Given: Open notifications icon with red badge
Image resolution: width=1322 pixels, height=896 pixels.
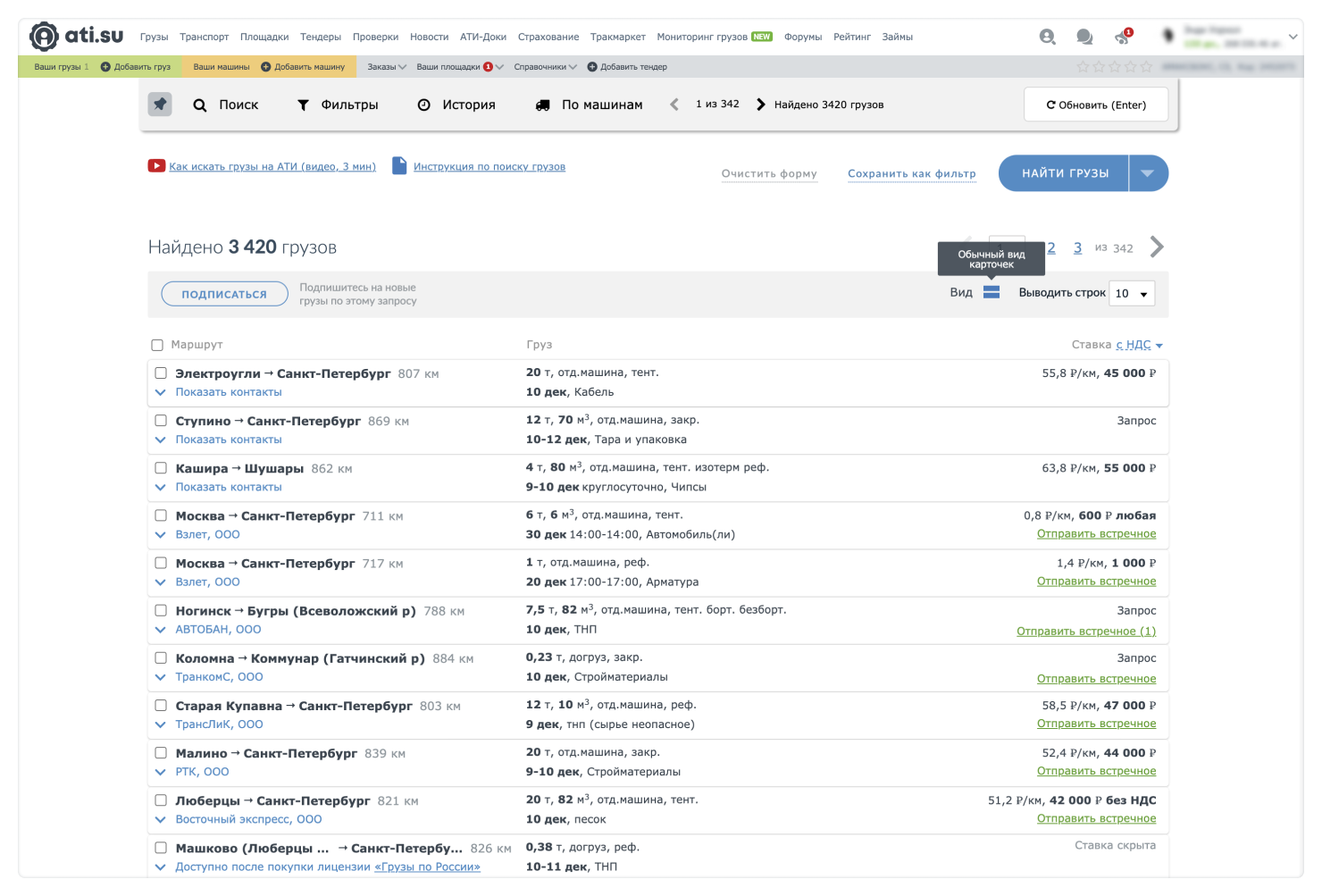Looking at the screenshot, I should click(x=1122, y=37).
